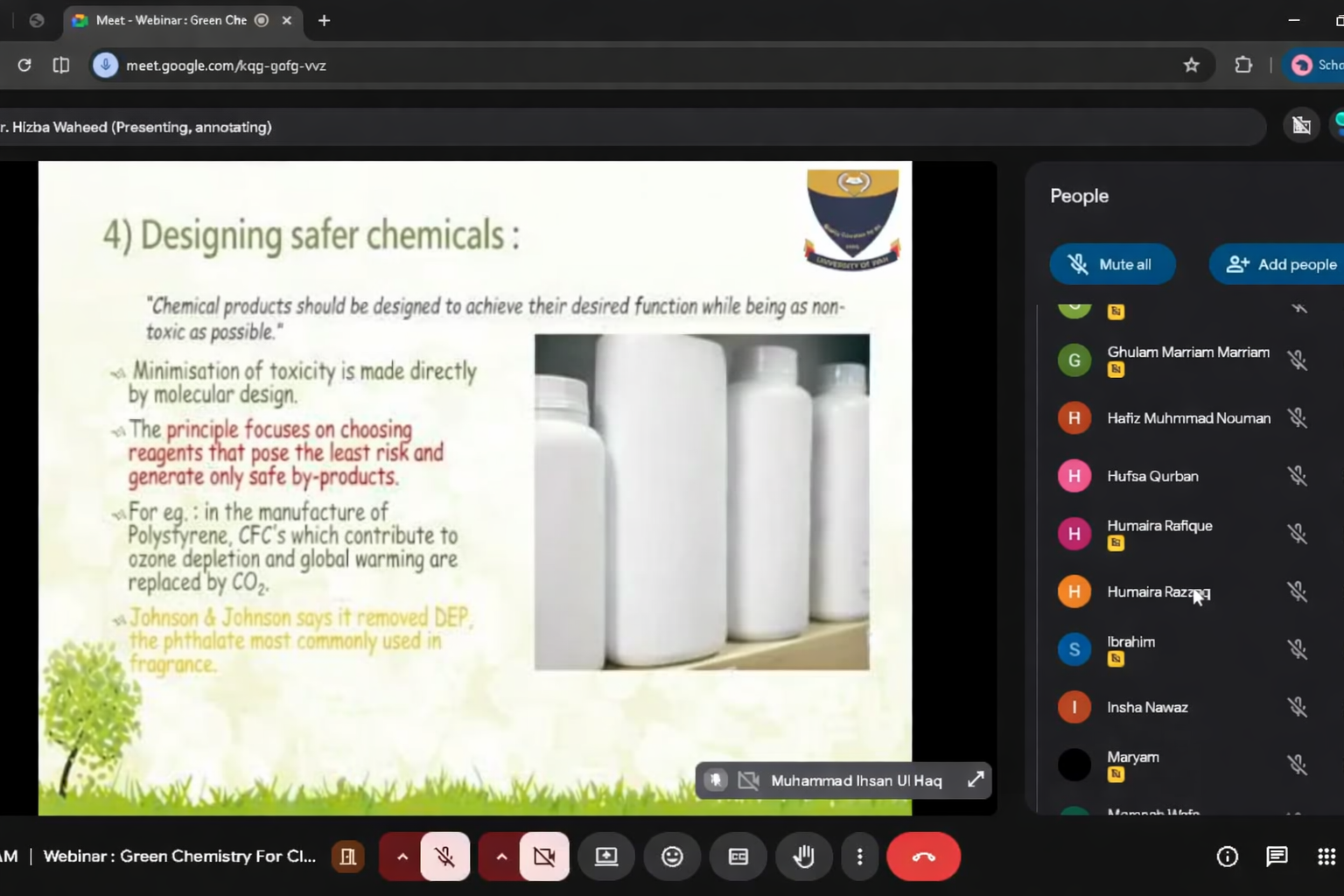
Task: Click the red leave call button
Action: (x=923, y=857)
